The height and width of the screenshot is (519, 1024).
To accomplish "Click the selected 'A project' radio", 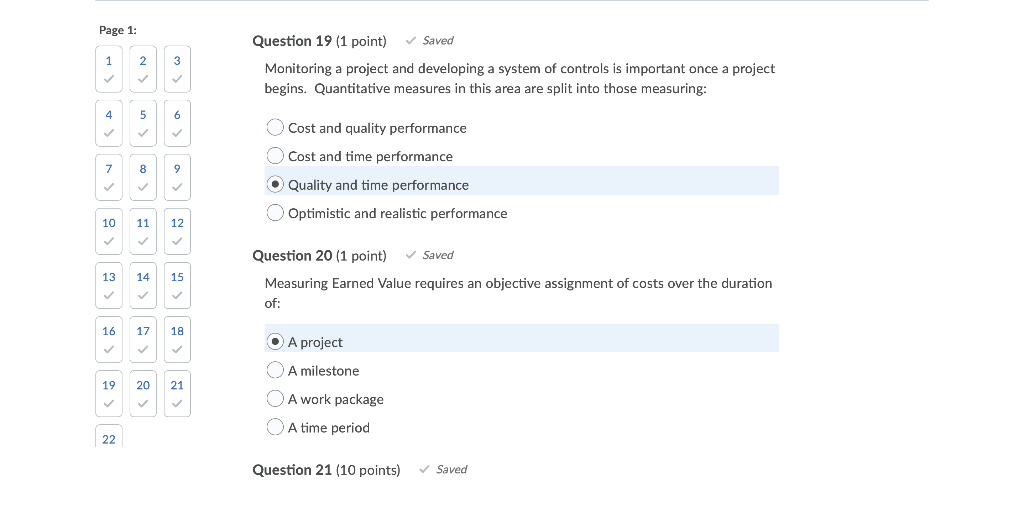I will coord(275,342).
